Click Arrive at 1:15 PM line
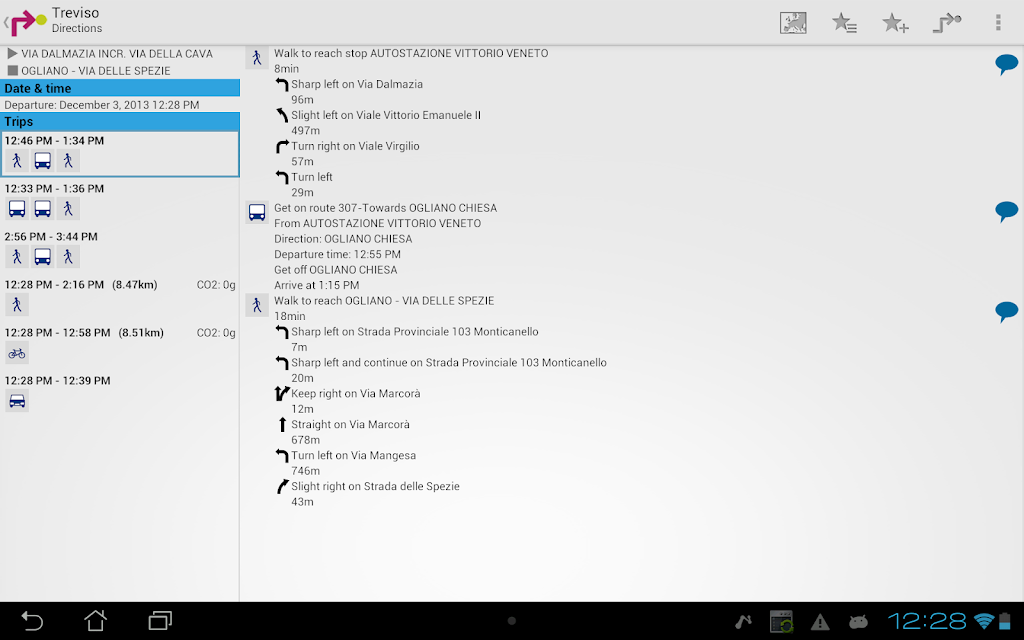 pos(317,285)
